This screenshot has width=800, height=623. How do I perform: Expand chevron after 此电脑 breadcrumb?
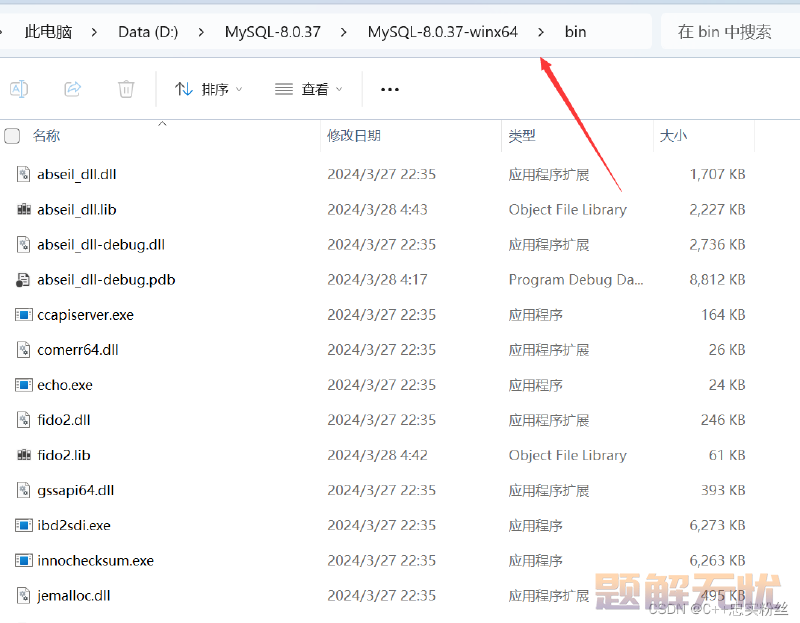(x=94, y=32)
